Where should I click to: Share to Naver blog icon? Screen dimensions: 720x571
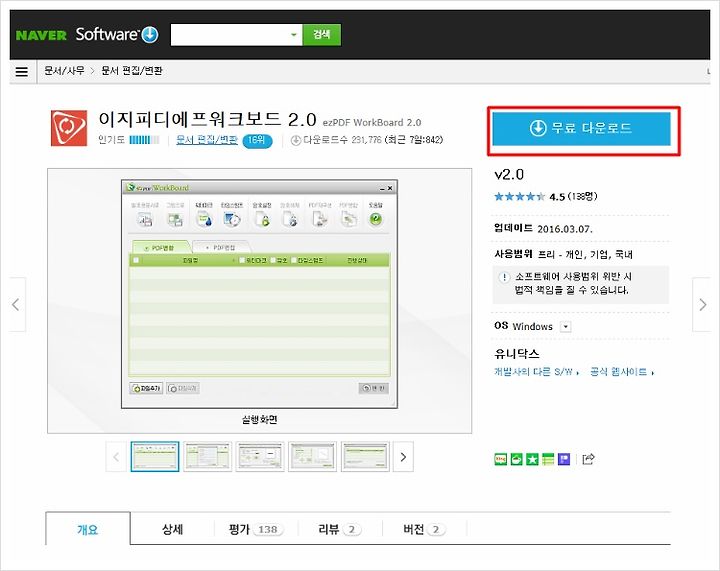(x=501, y=459)
